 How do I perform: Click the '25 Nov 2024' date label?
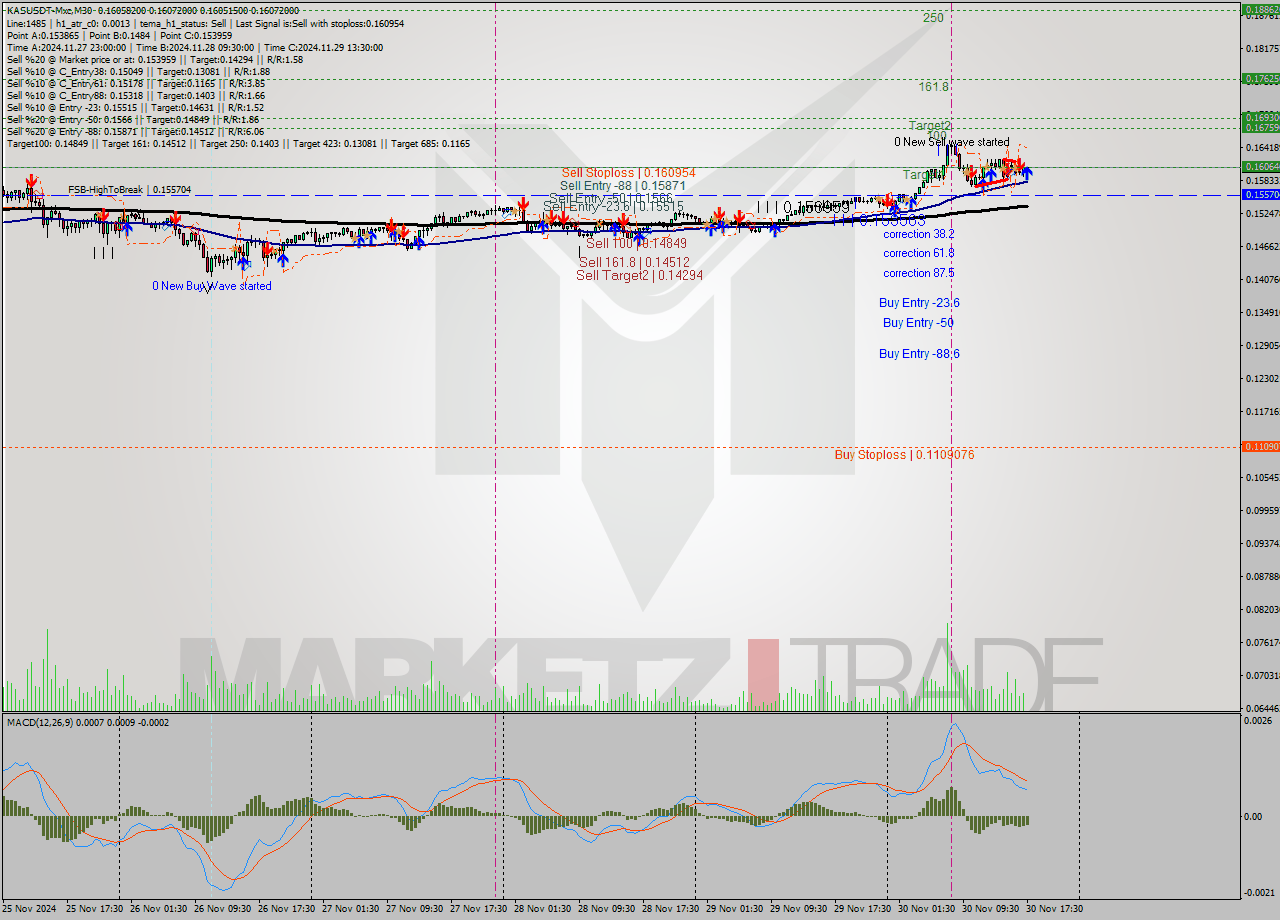[29, 909]
